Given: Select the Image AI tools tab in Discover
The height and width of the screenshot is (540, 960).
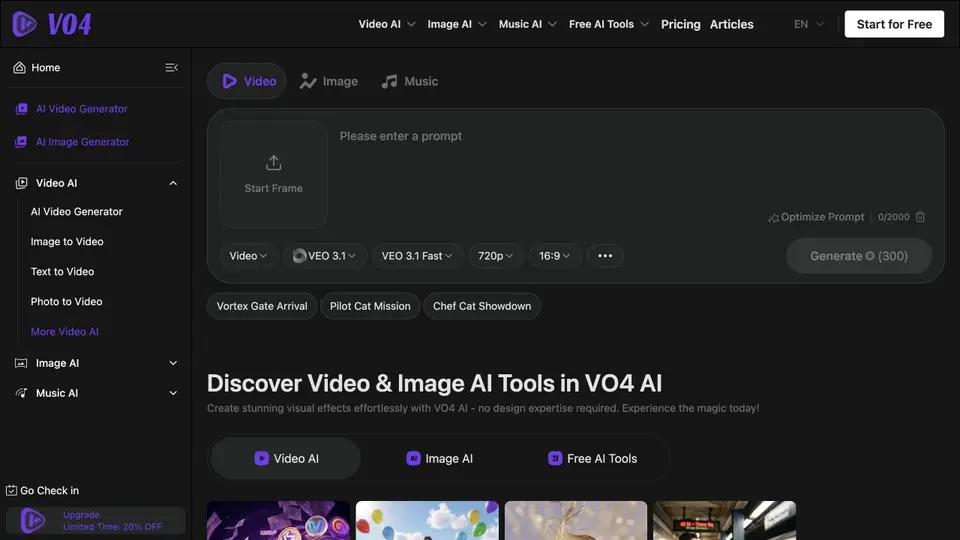Looking at the screenshot, I should point(440,459).
